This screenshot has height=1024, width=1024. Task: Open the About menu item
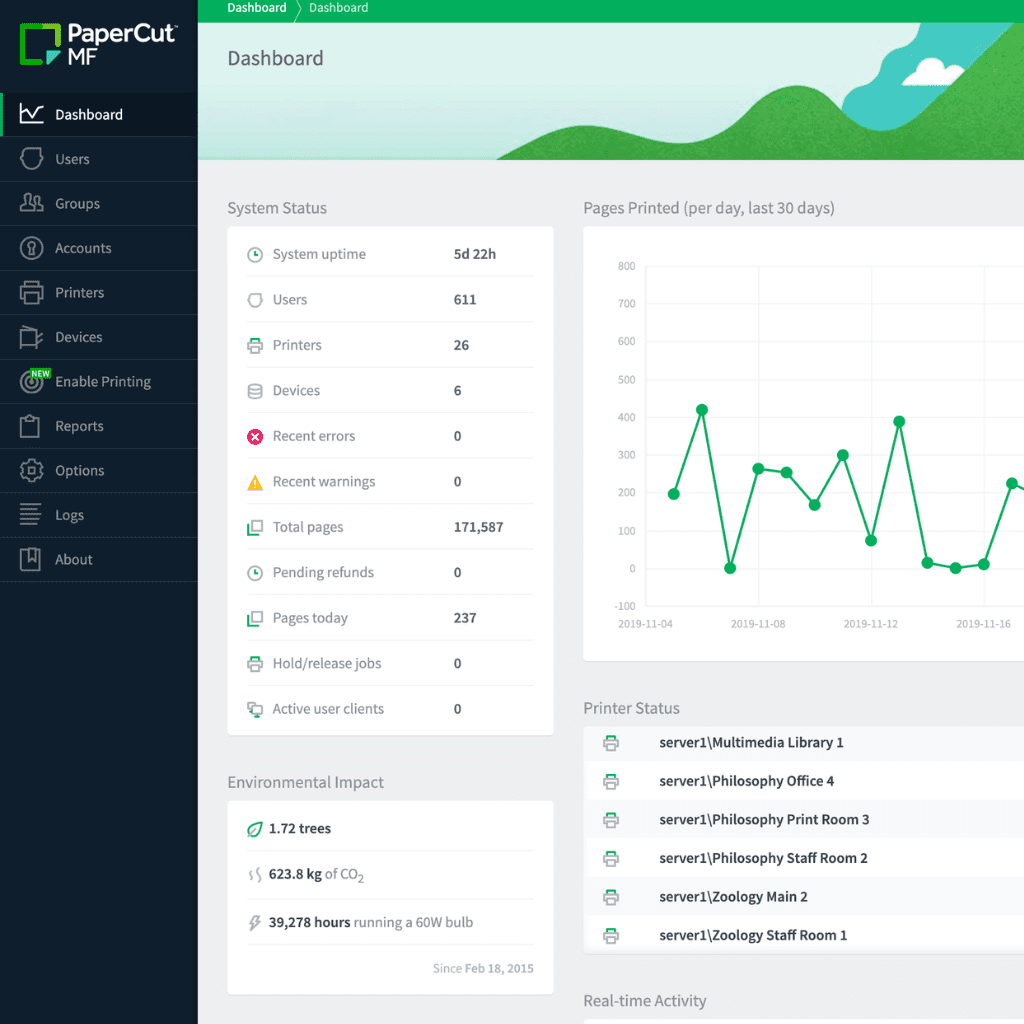pyautogui.click(x=73, y=560)
